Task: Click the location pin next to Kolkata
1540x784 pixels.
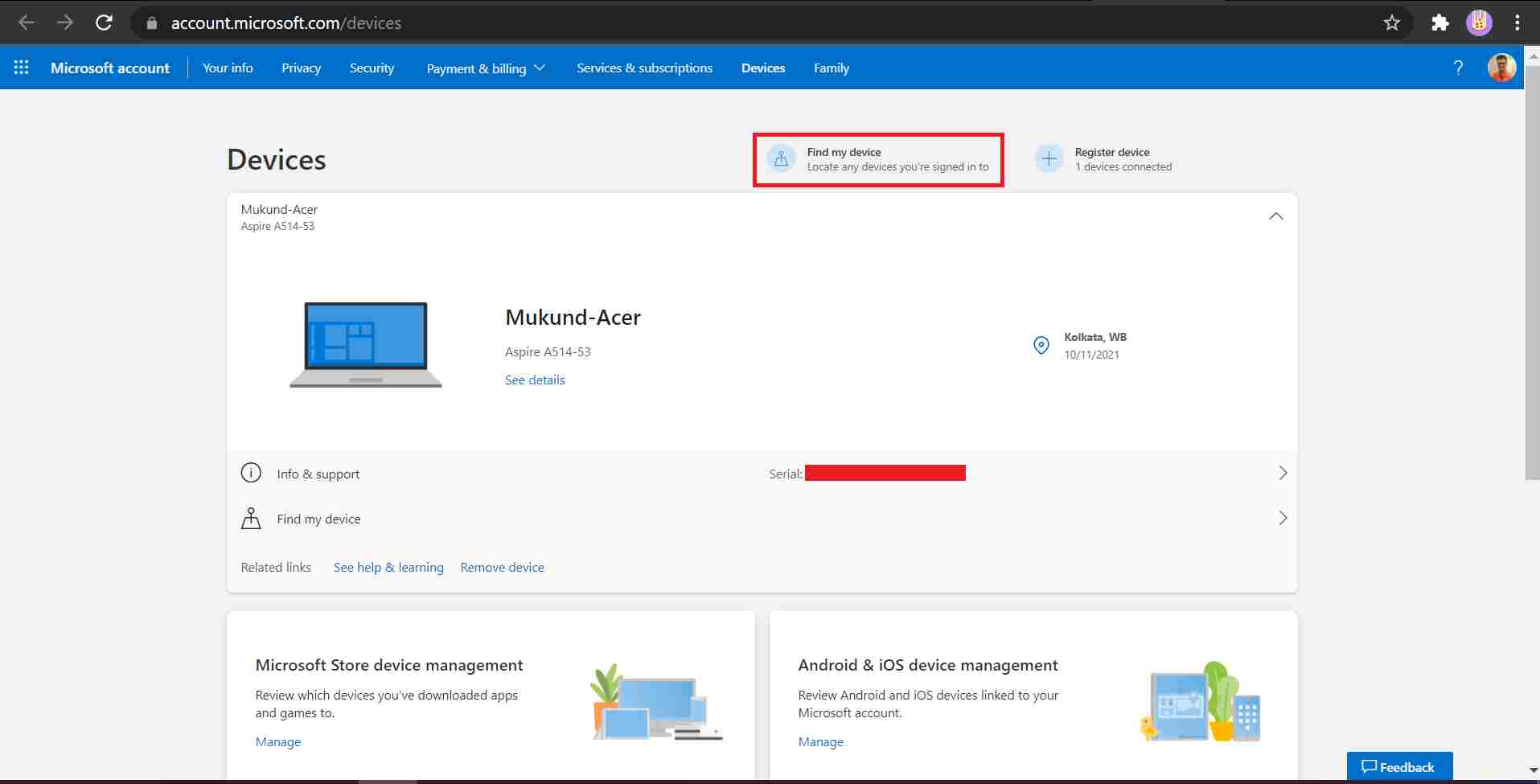Action: 1041,345
